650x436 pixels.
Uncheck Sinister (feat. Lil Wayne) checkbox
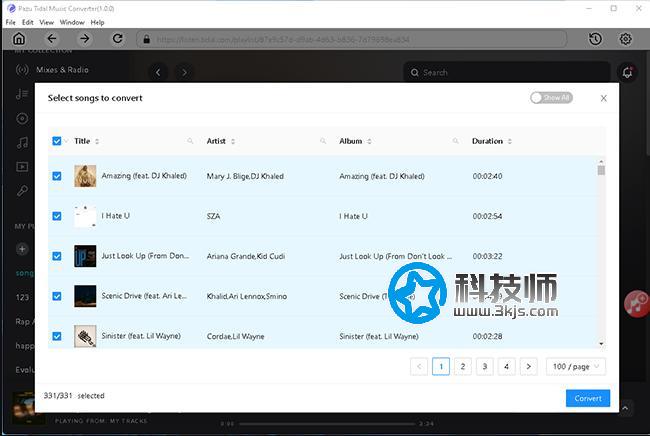(x=57, y=336)
